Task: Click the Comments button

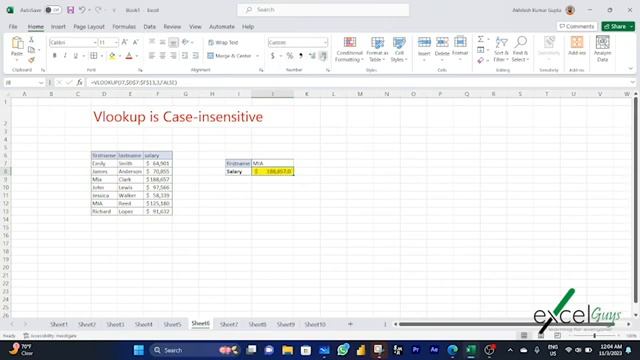Action: click(x=576, y=27)
